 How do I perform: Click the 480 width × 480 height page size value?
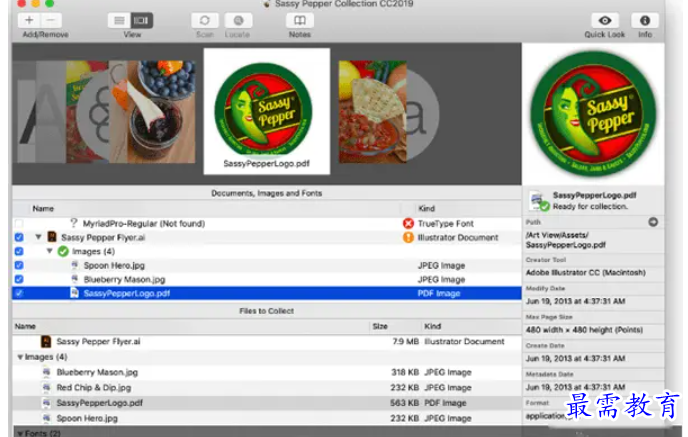[x=584, y=330]
